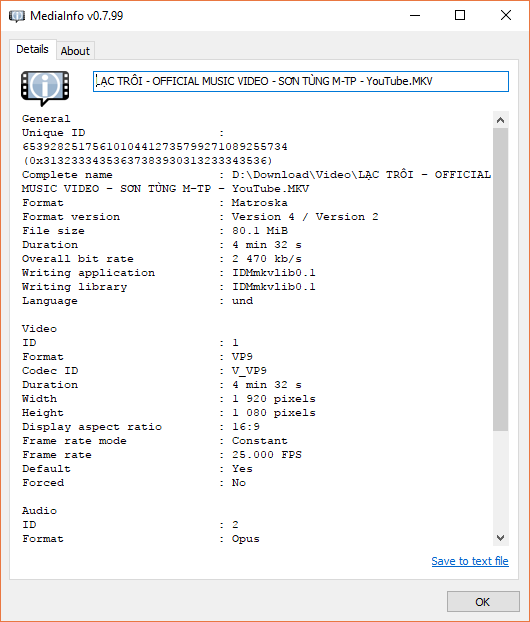This screenshot has width=530, height=622.
Task: Click the vertical scrollbar thumb
Action: 500,279
